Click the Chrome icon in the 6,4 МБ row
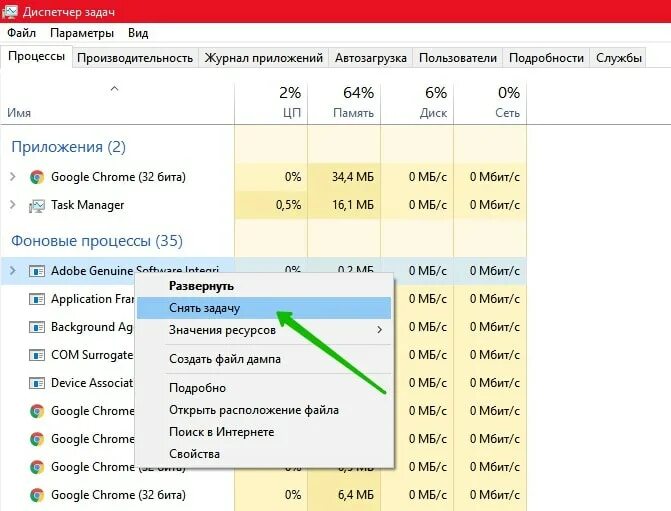This screenshot has width=671, height=511. pos(37,495)
